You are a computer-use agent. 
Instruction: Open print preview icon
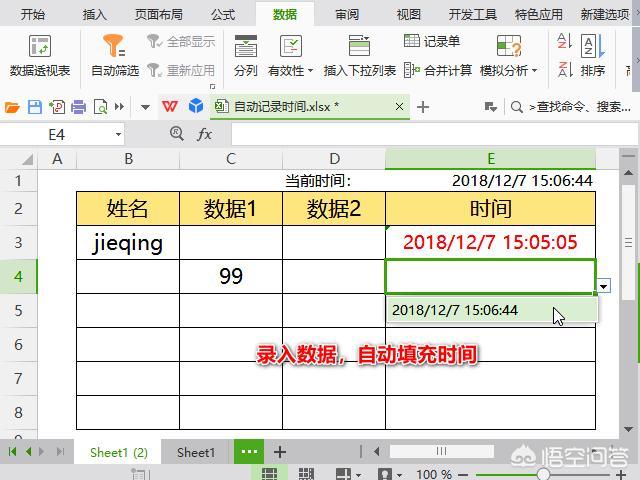coord(100,107)
